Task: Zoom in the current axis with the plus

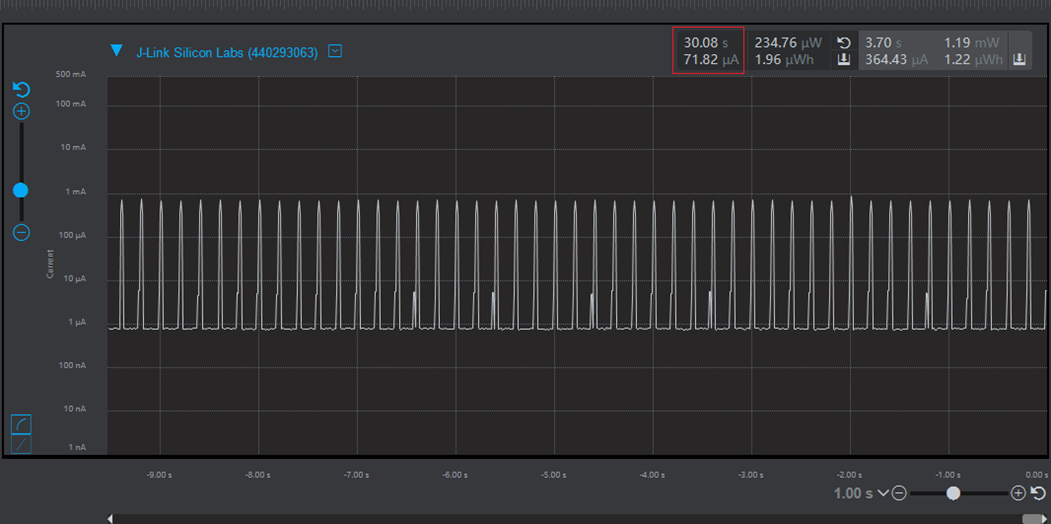Action: coord(21,111)
